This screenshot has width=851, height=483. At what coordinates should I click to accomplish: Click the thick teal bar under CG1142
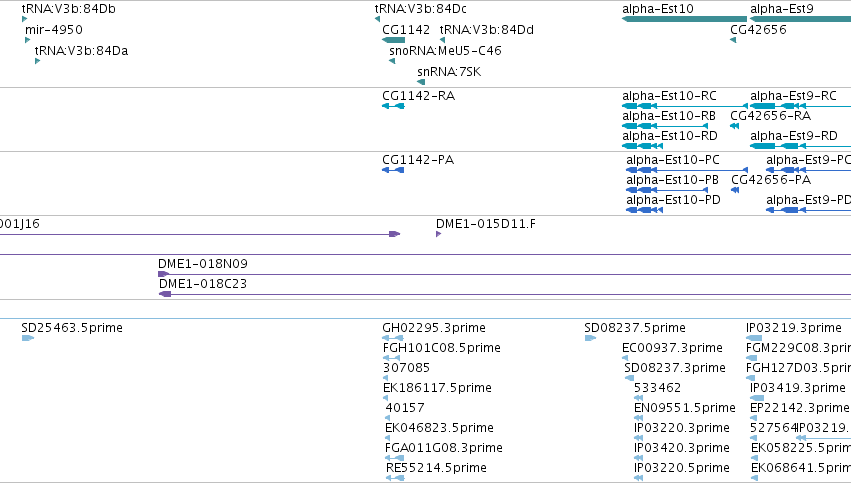click(393, 40)
